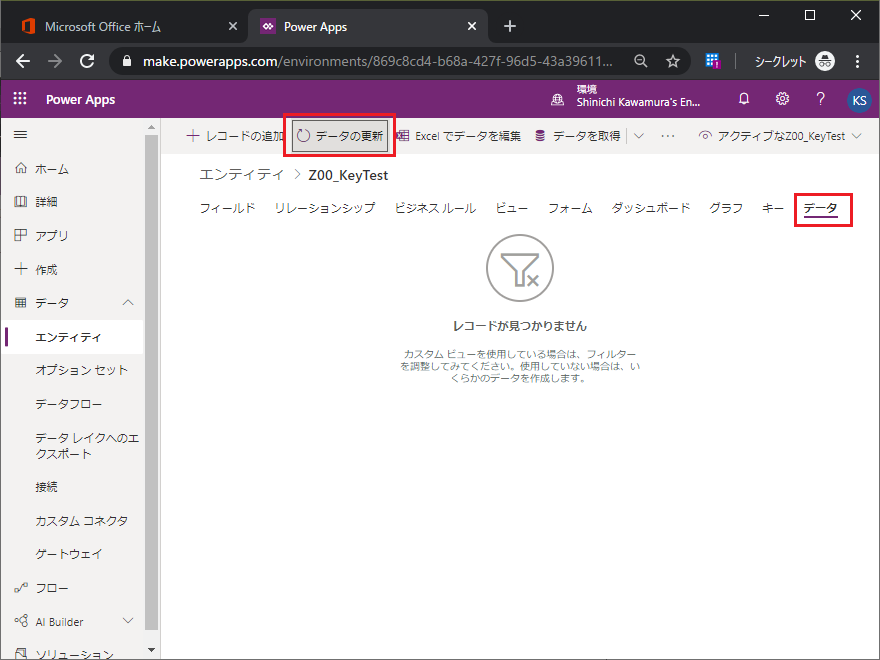Switch to フィールド tab
The height and width of the screenshot is (660, 880).
(227, 208)
